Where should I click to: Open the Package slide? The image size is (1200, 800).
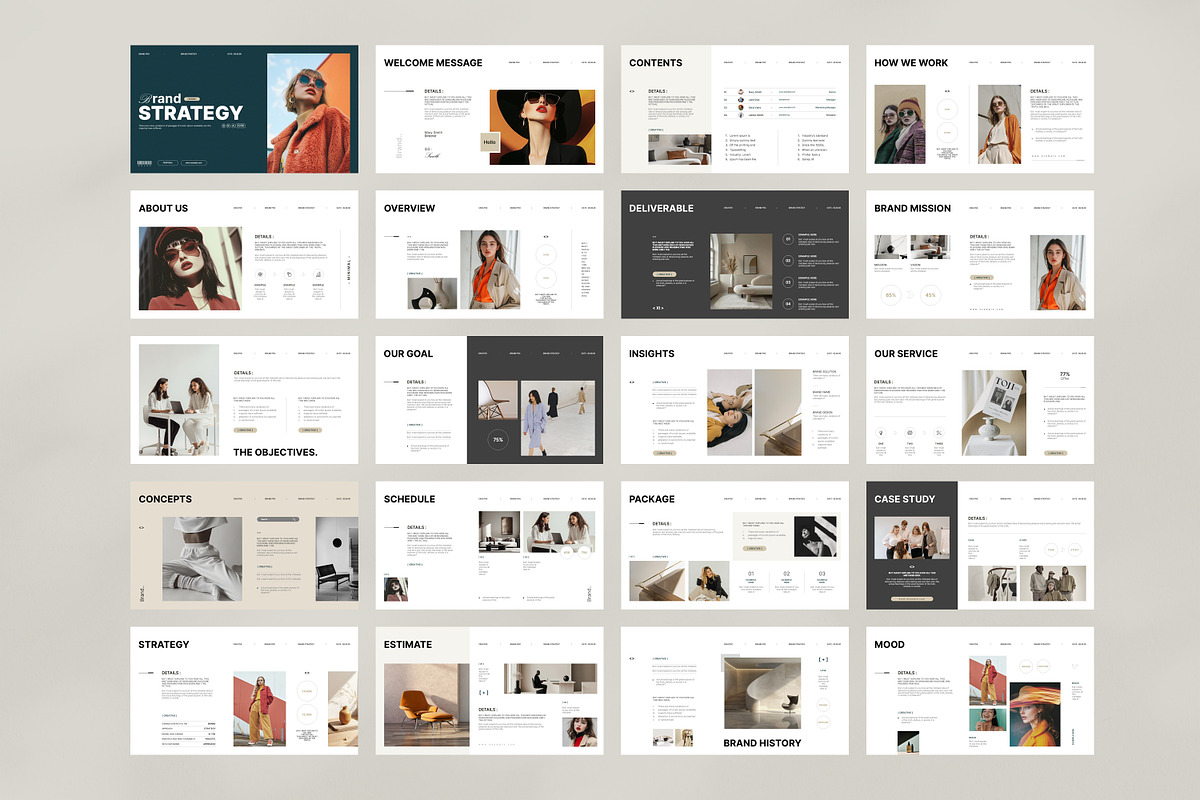[735, 546]
